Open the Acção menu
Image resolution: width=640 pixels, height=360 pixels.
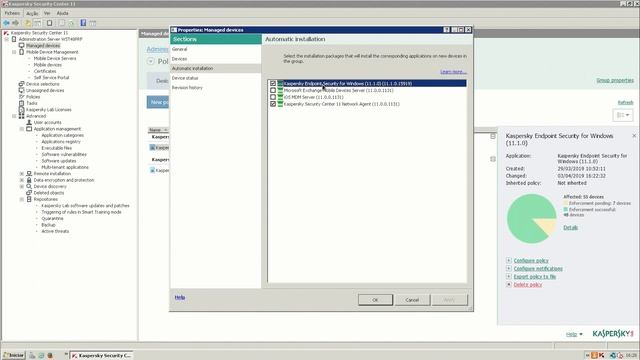32,13
